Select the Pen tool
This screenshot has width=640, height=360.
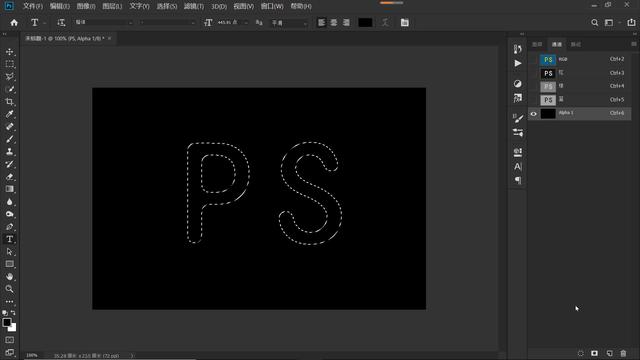click(x=9, y=227)
